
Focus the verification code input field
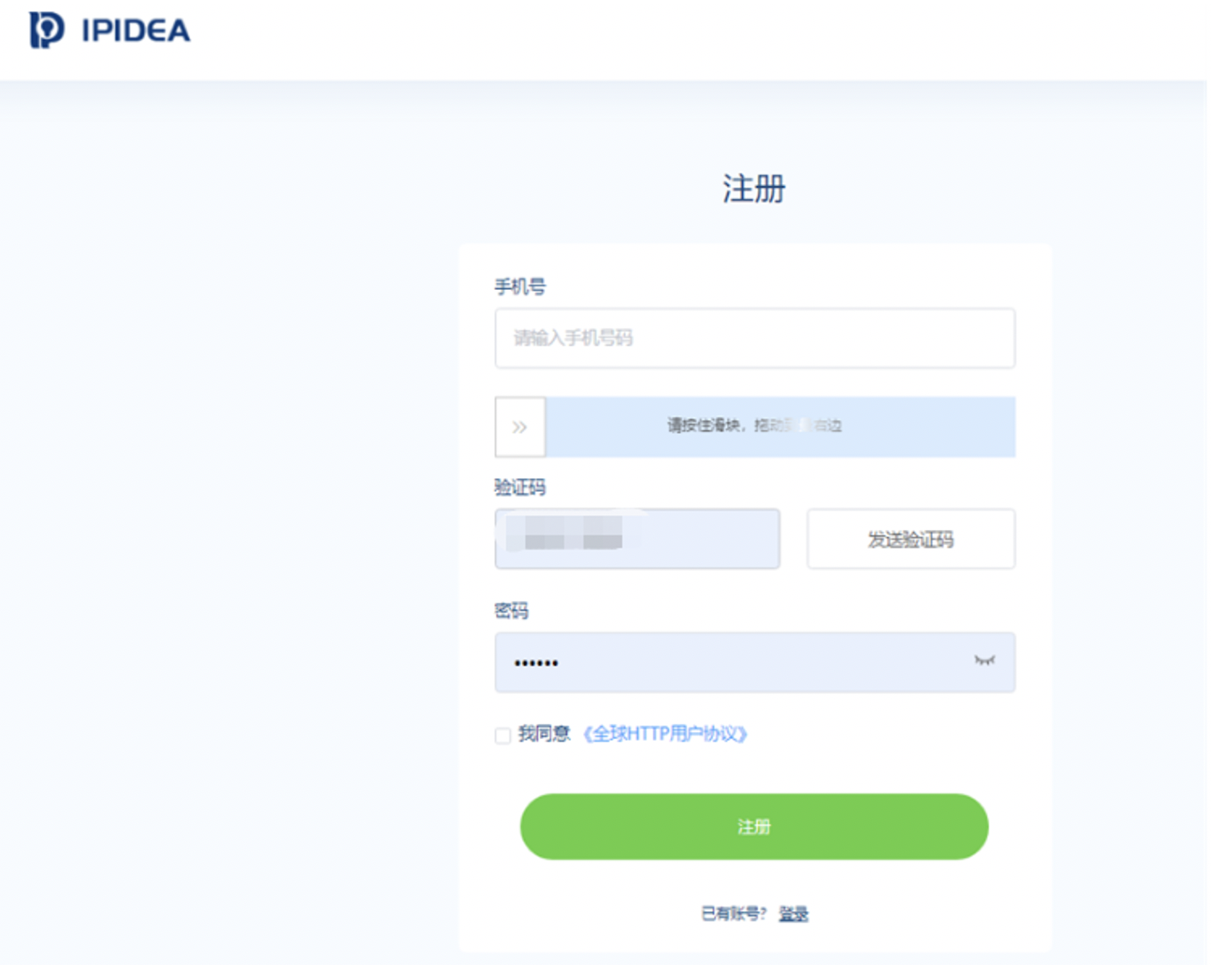pyautogui.click(x=638, y=539)
